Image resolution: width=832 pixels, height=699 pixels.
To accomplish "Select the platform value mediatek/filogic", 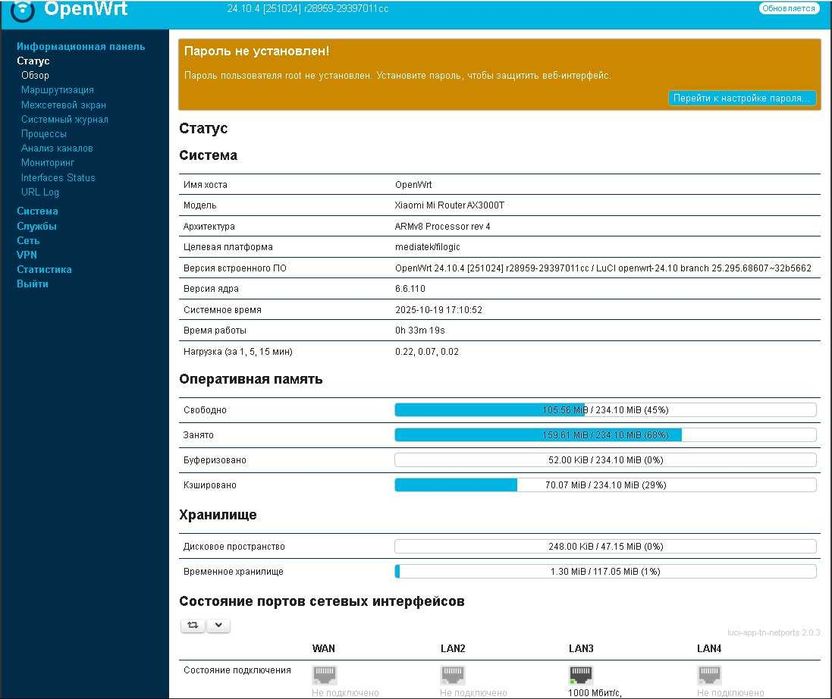I will [x=427, y=247].
